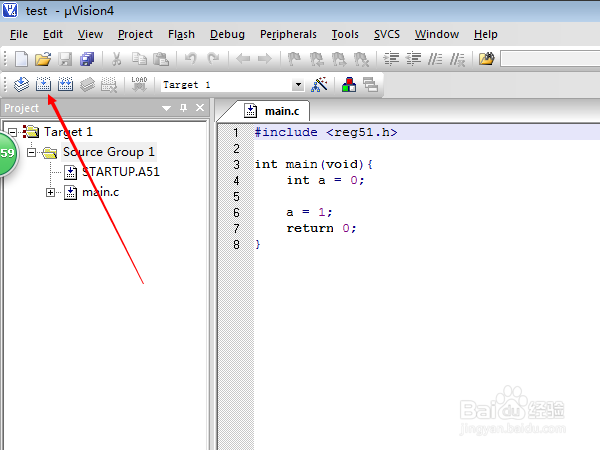Go to next bookmark icon
The width and height of the screenshot is (600, 450).
pyautogui.click(x=339, y=59)
